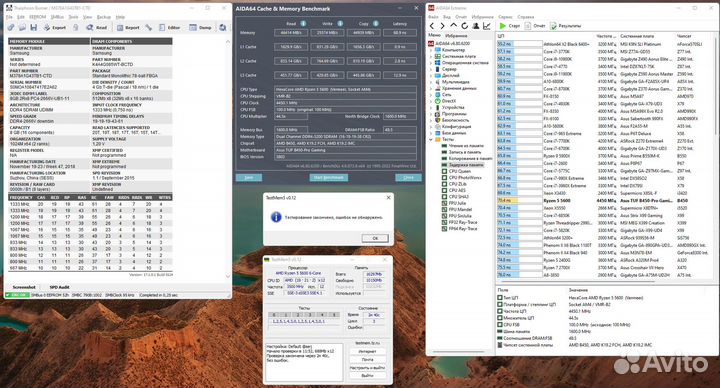Screen dimensions: 720x388
Task: Click the AIDA64 back navigation arrow
Action: (432, 26)
